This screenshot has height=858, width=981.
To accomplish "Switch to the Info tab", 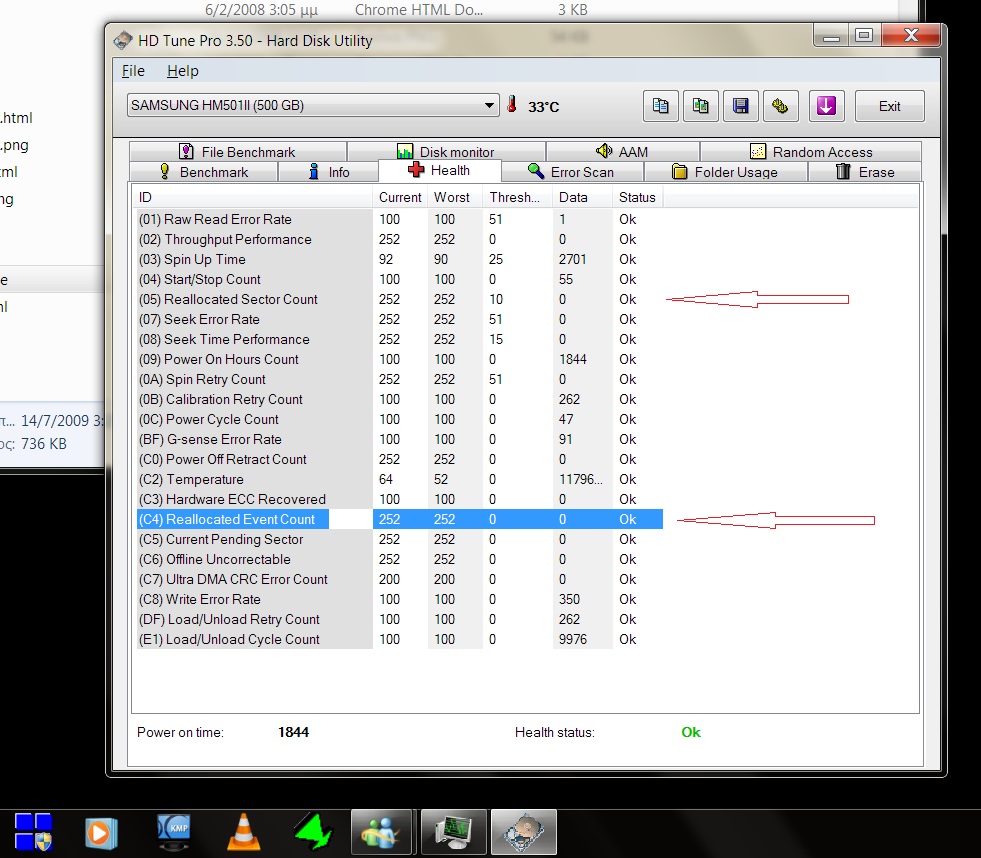I will [x=328, y=171].
